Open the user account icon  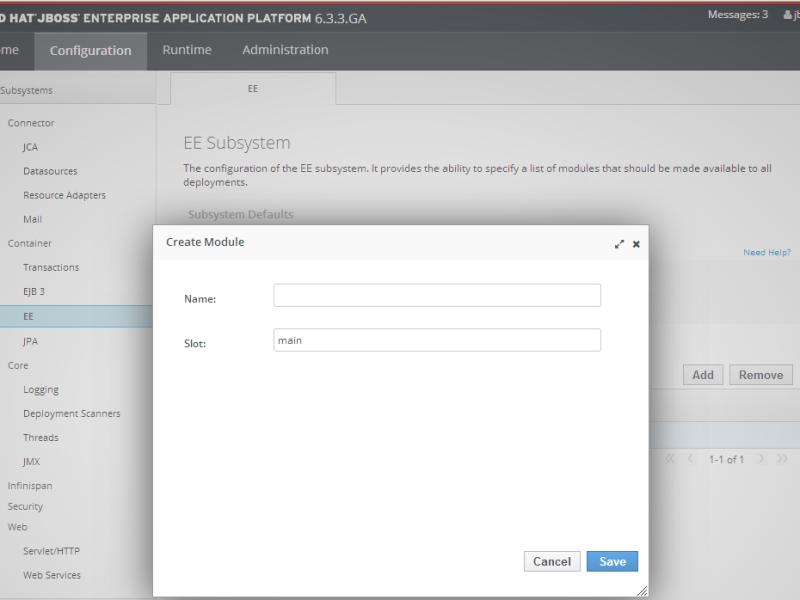pyautogui.click(x=788, y=15)
